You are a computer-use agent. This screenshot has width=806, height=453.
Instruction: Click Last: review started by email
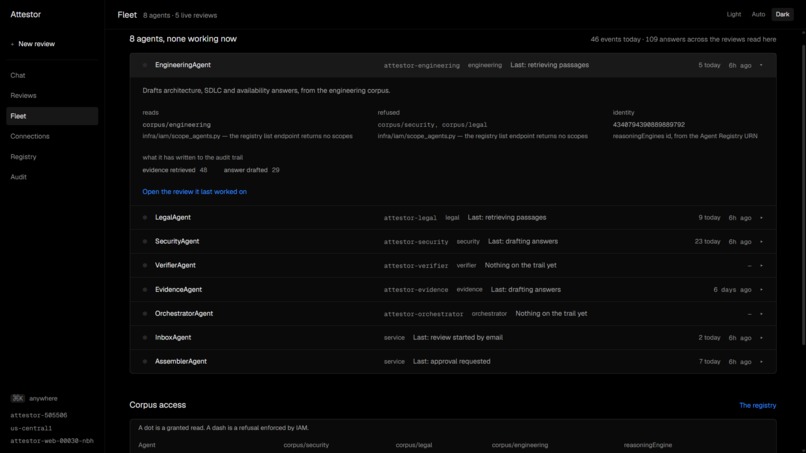(x=457, y=338)
